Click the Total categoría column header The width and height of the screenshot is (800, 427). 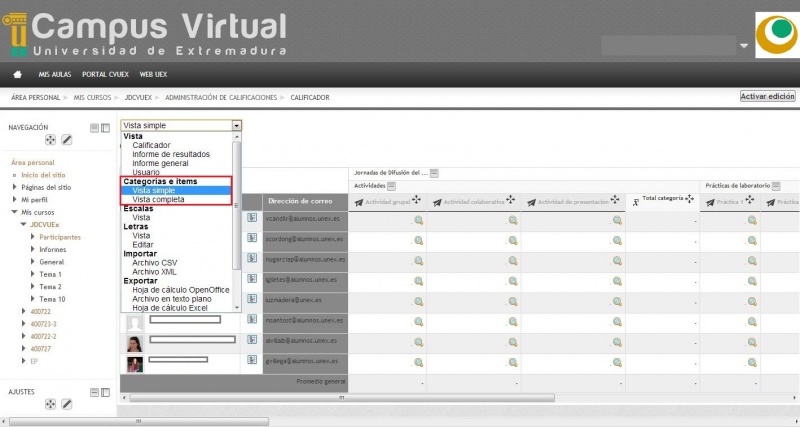click(662, 200)
